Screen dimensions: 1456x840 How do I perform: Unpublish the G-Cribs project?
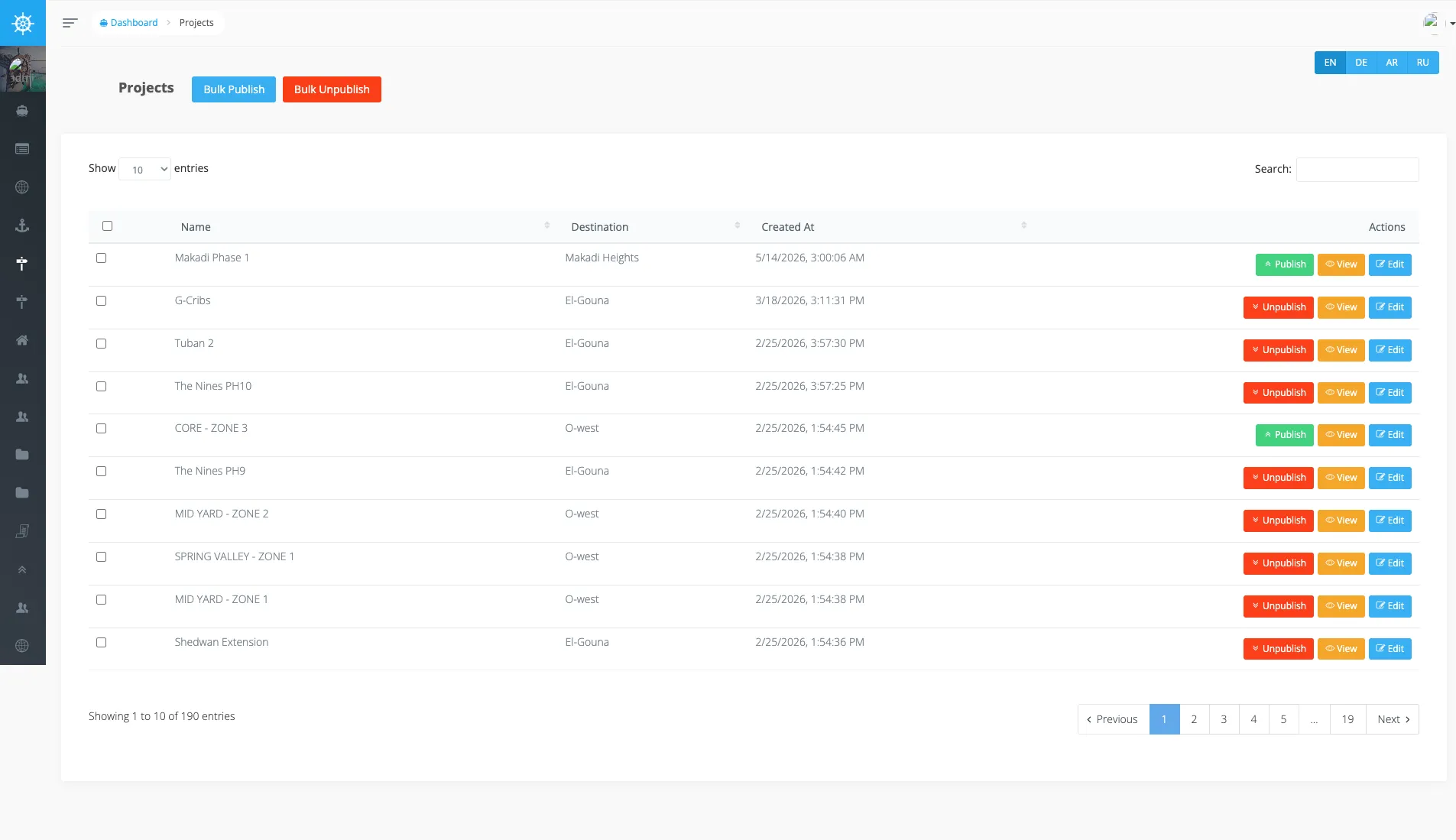[1278, 307]
